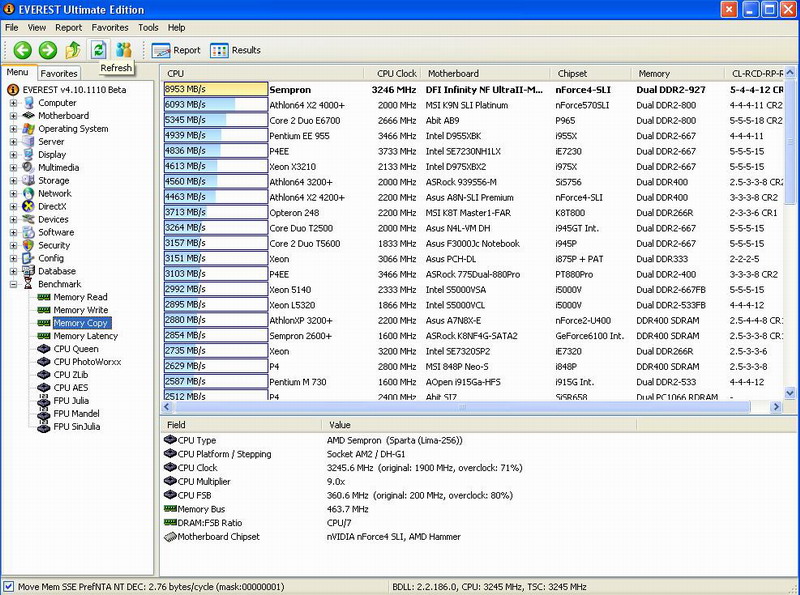Show benchmark Results from toolbar
800x595 pixels.
(236, 50)
